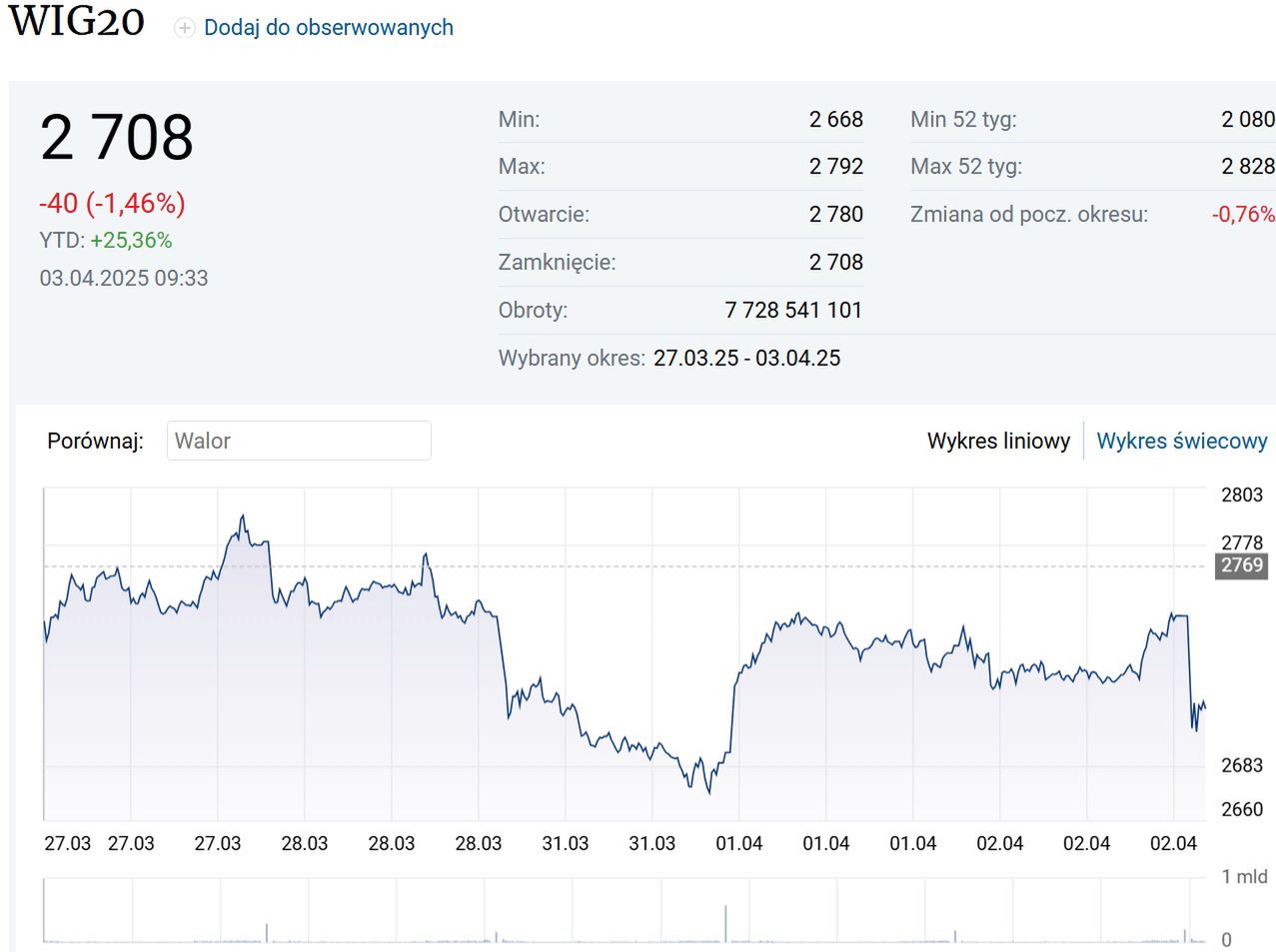Screen dimensions: 1276x952
Task: Click the highest peak of the price line chart
Action: 243,517
